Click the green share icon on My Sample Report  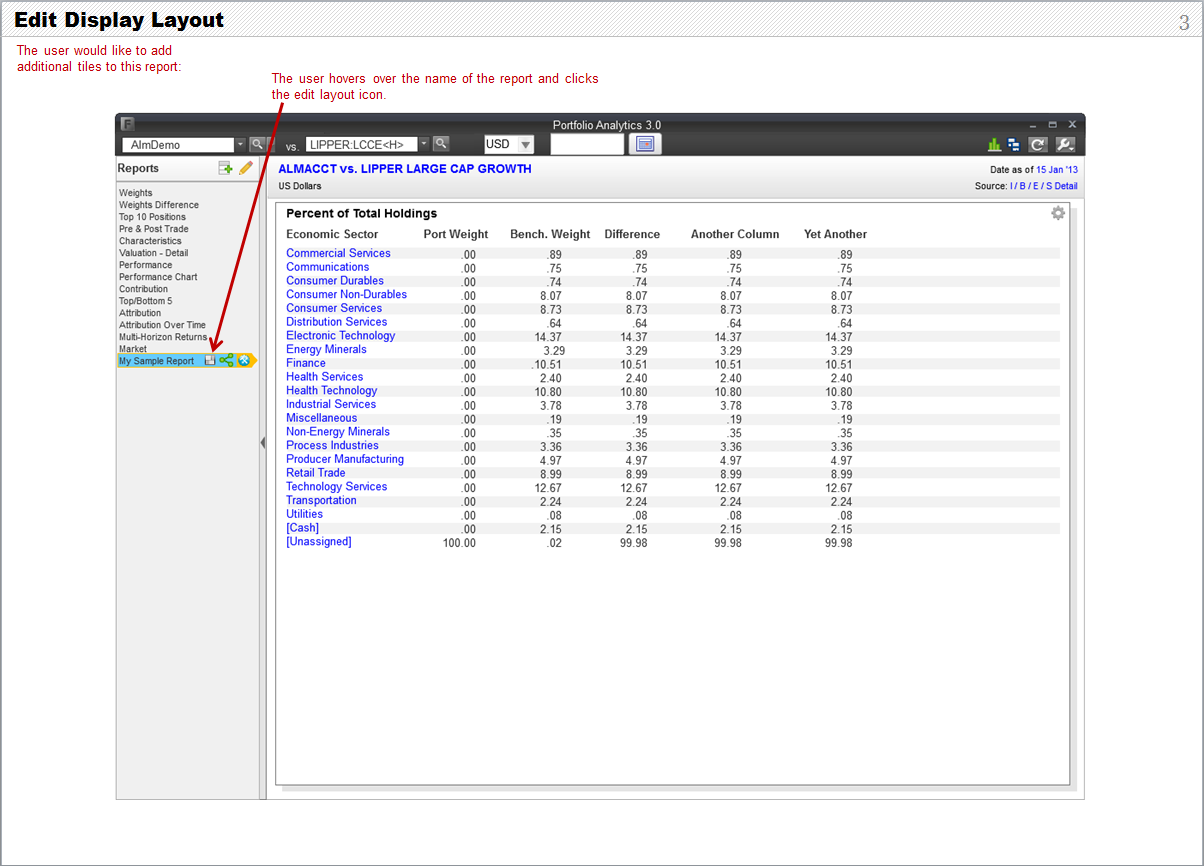227,361
